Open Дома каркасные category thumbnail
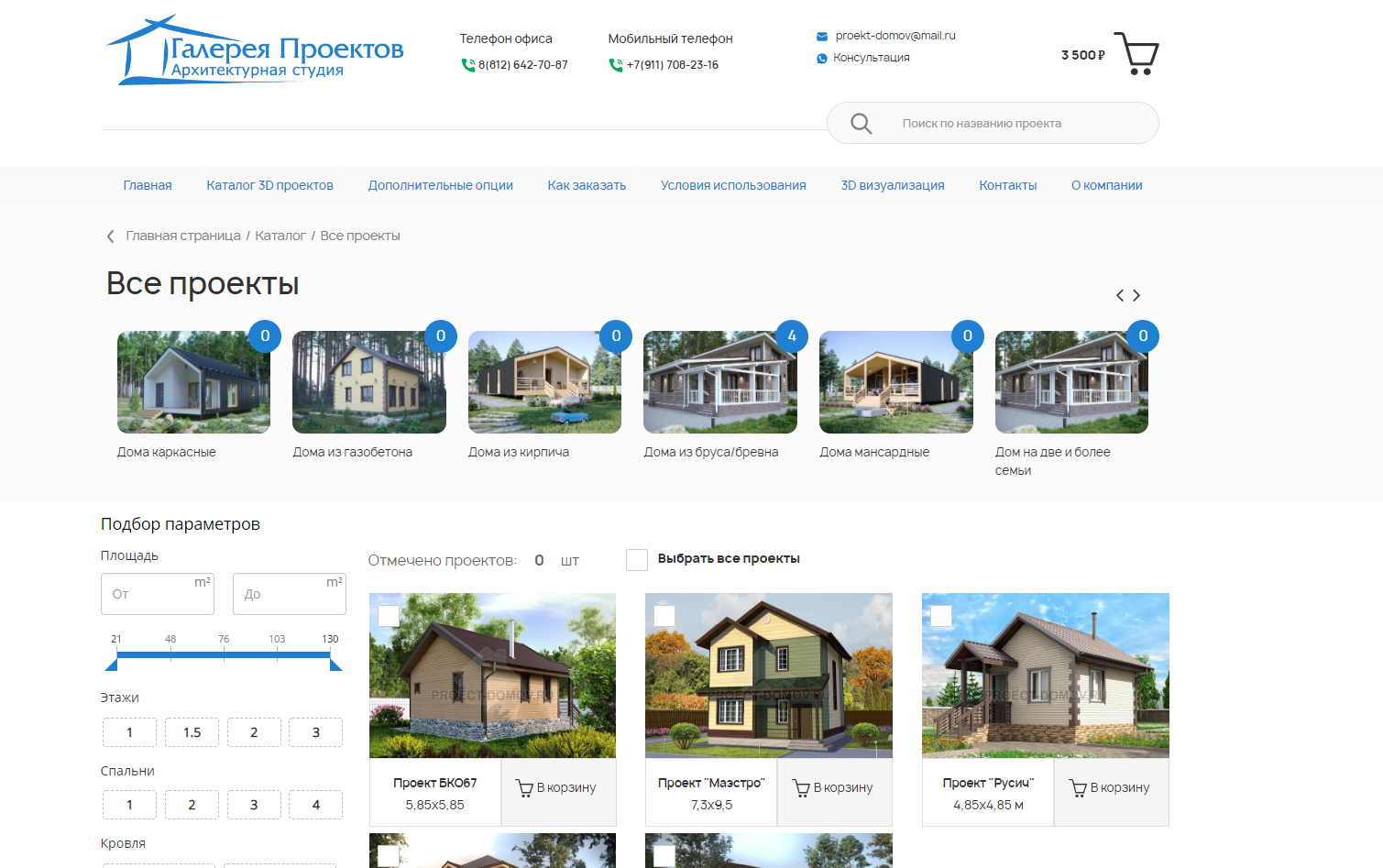This screenshot has width=1383, height=868. point(193,382)
